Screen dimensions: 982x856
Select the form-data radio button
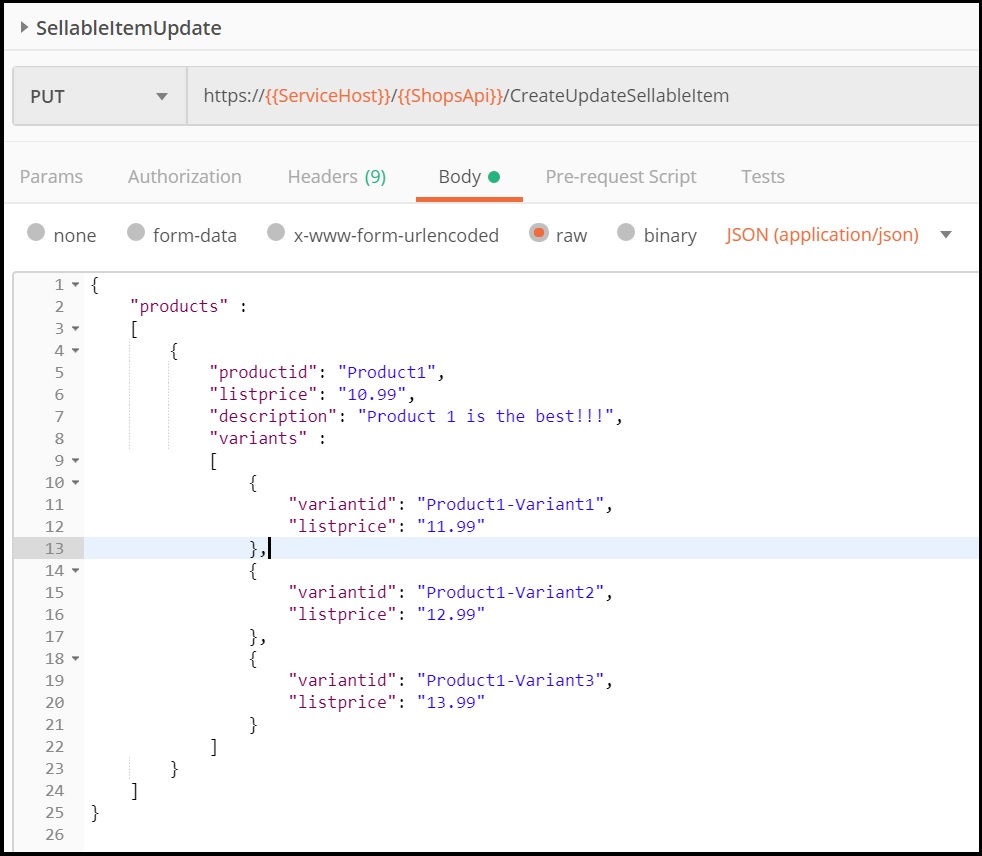(136, 232)
